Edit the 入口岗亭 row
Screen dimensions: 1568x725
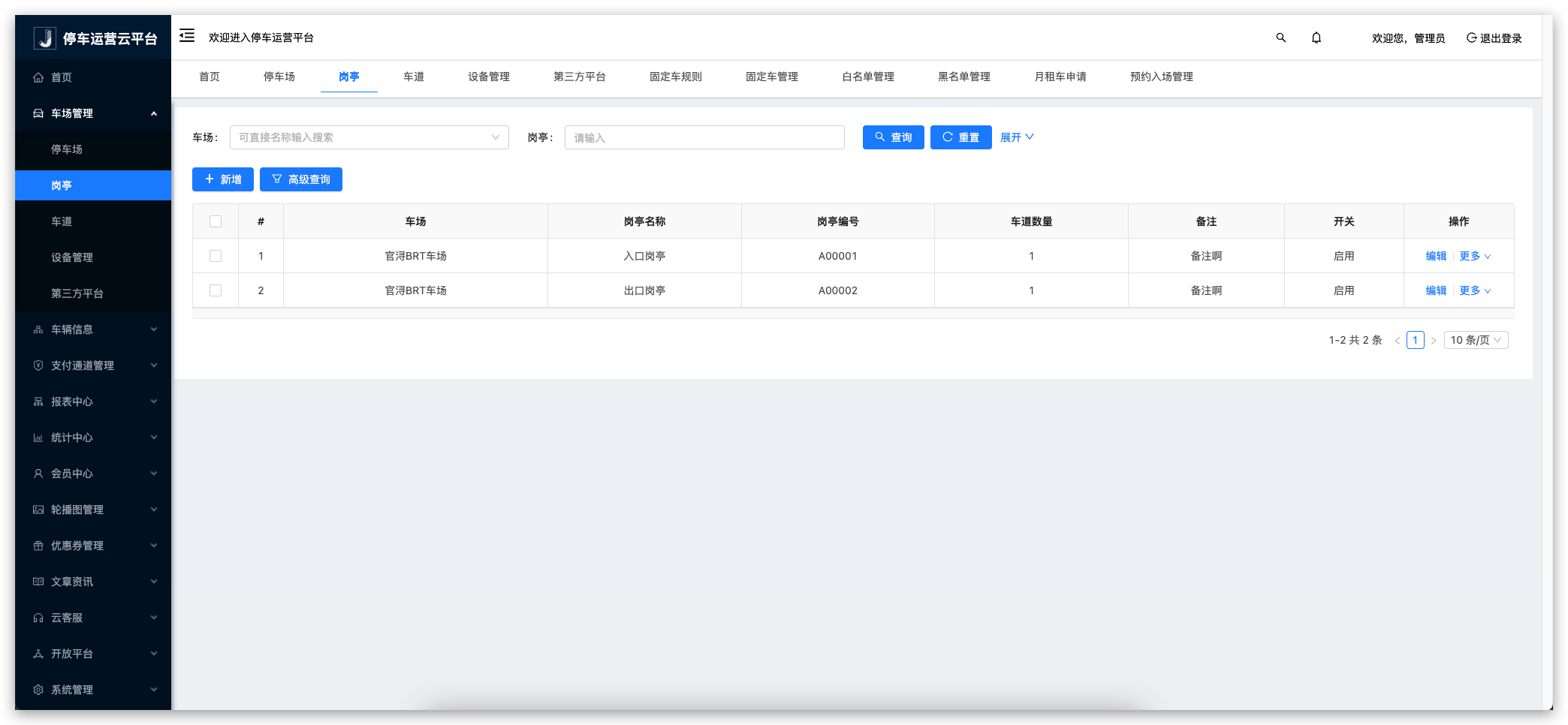(1436, 256)
